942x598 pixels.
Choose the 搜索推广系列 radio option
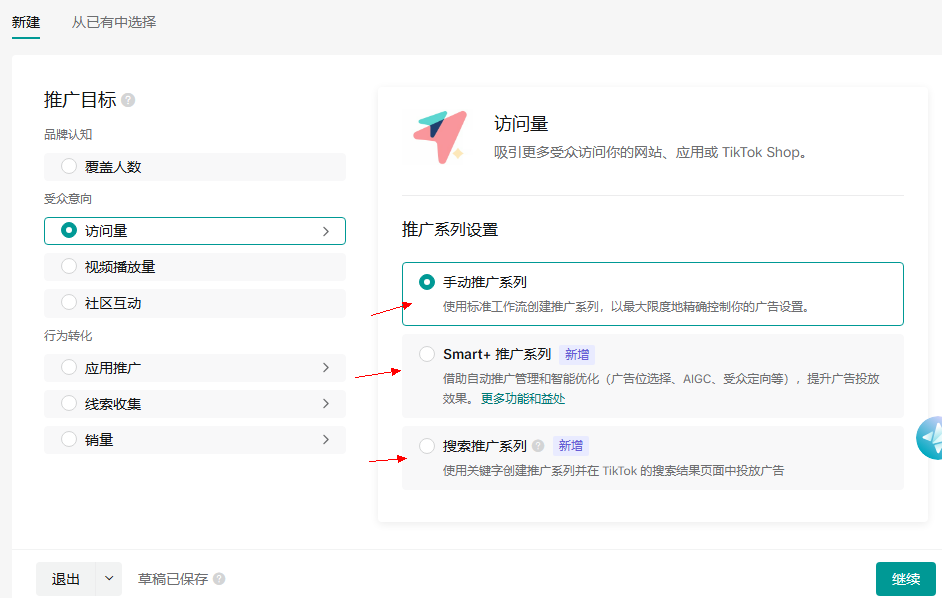[427, 446]
